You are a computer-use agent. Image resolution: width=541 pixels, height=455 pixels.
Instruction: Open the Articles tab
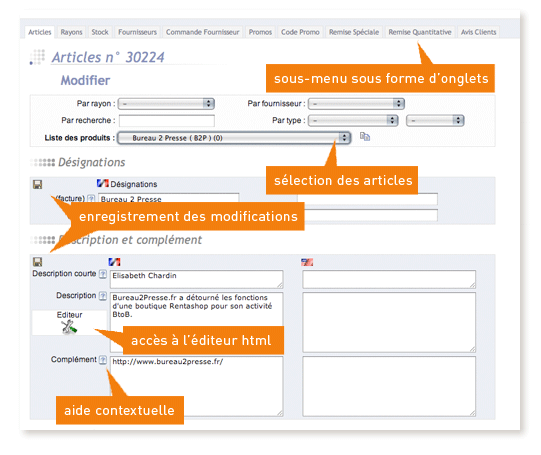40,32
